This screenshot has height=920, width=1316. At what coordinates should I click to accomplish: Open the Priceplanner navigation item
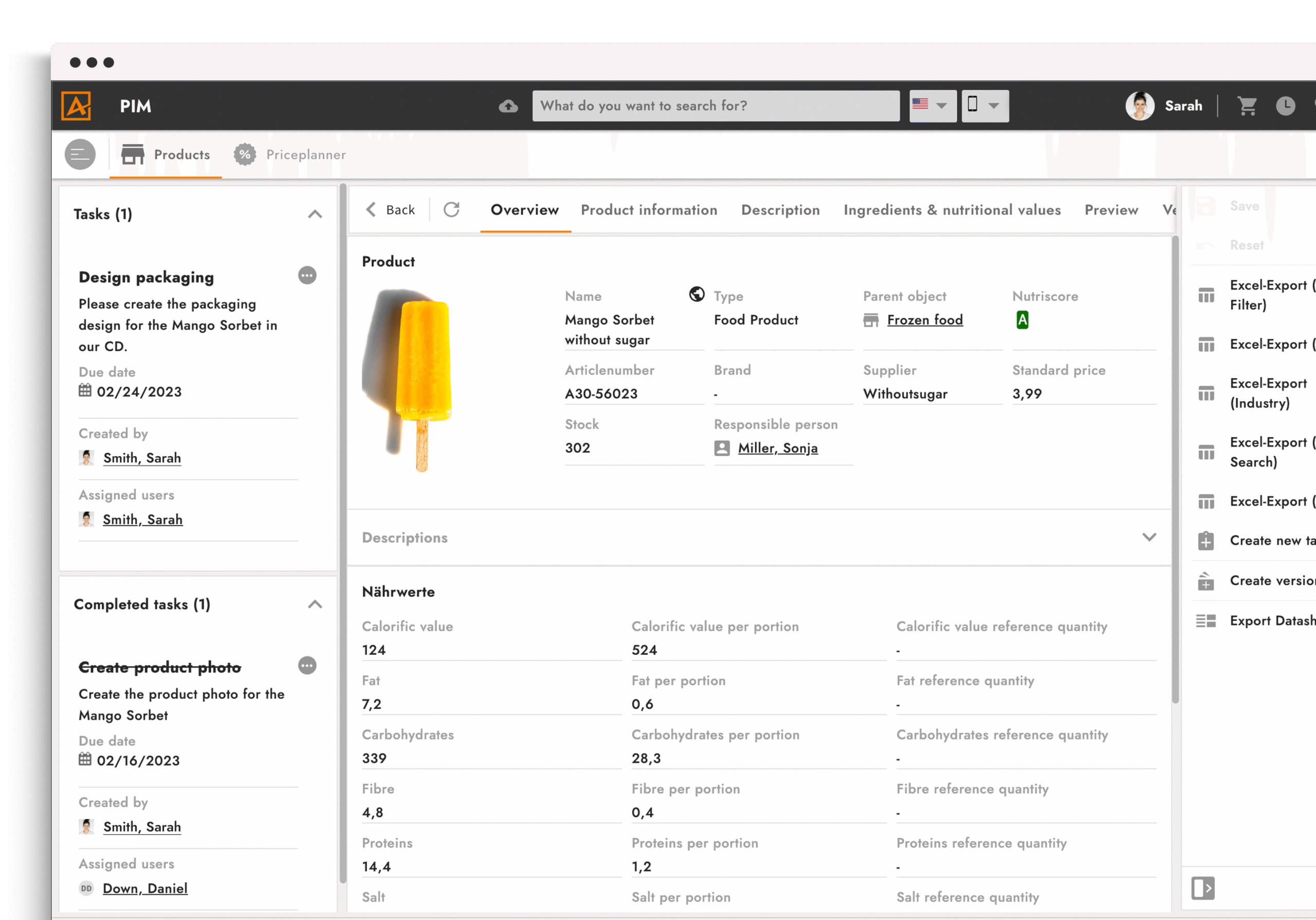click(x=289, y=155)
